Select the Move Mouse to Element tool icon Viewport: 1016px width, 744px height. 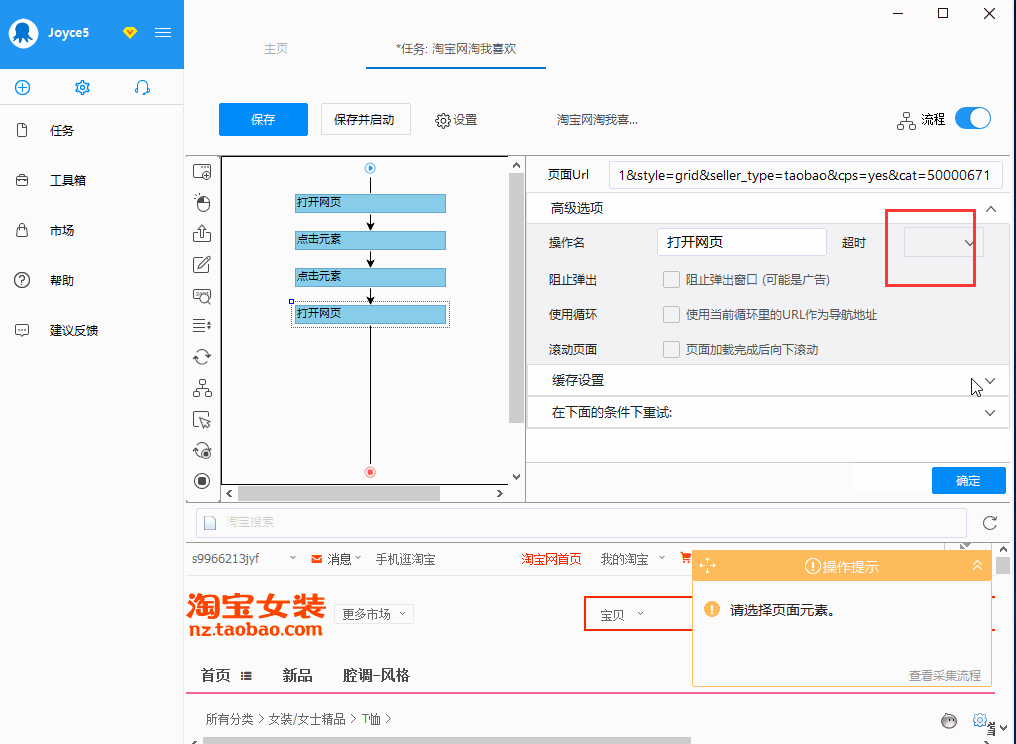pyautogui.click(x=202, y=420)
